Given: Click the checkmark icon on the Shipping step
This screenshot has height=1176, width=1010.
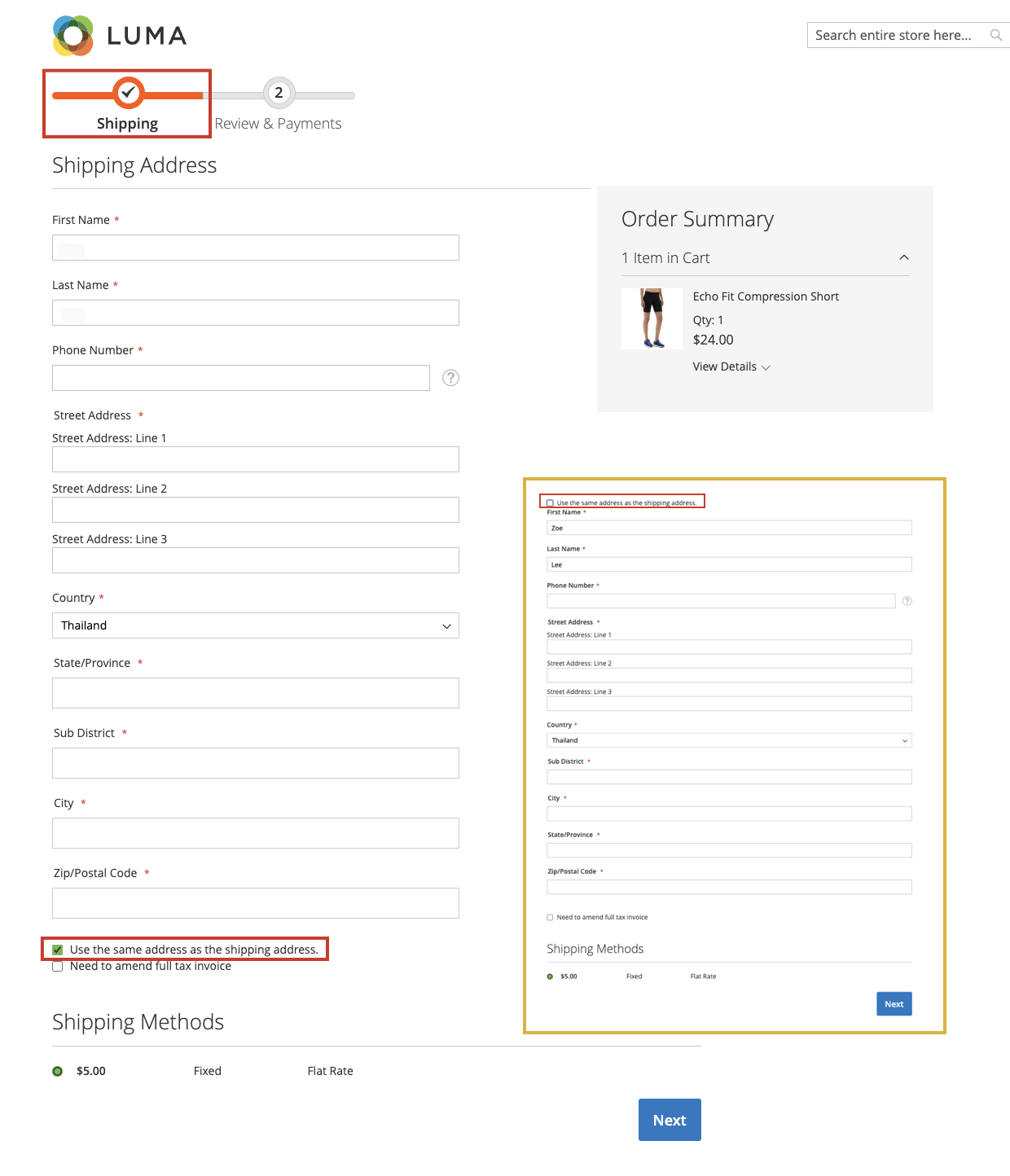Looking at the screenshot, I should coord(127,93).
